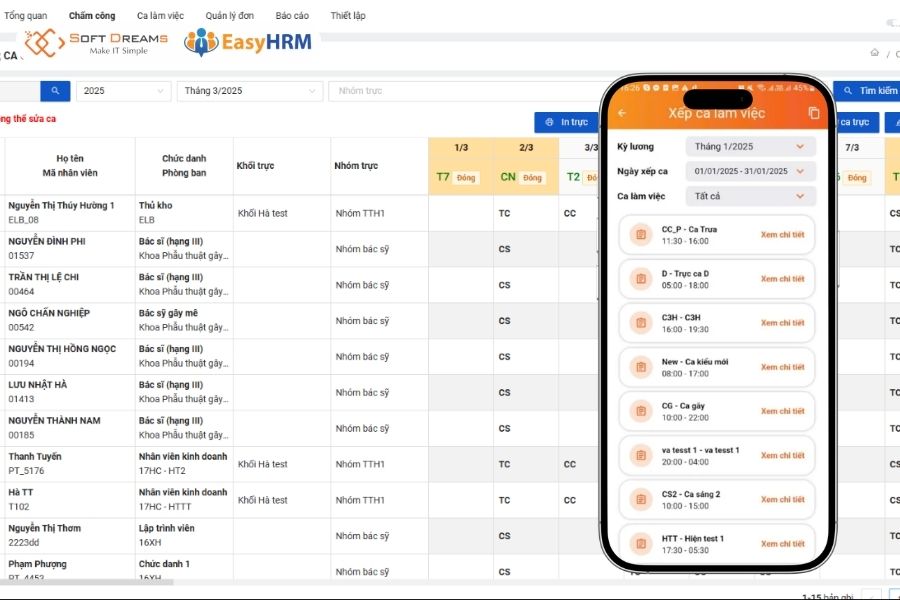Click the blue search magnifier button
900x600 pixels.
[x=55, y=91]
